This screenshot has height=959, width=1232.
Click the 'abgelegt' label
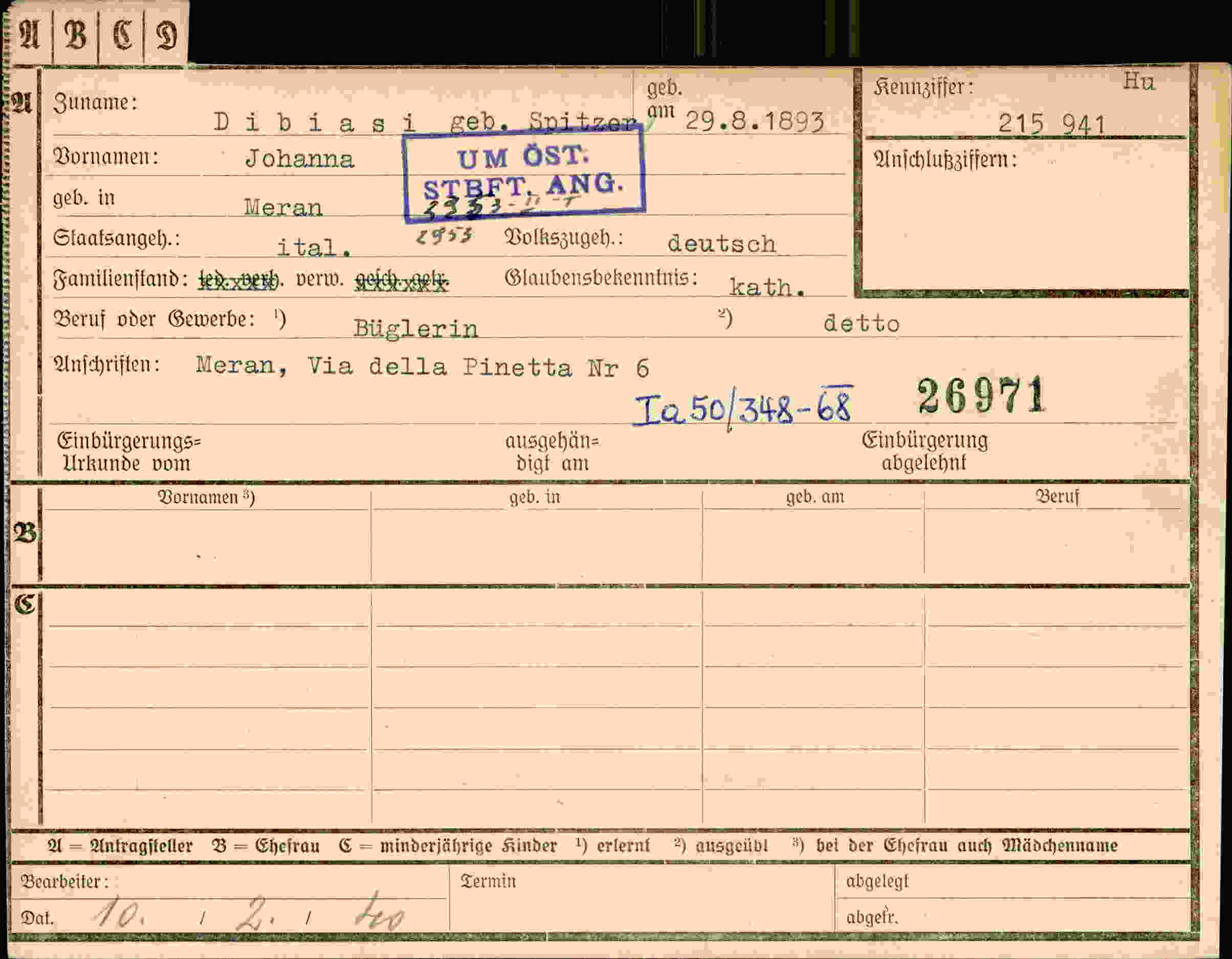pyautogui.click(x=877, y=882)
